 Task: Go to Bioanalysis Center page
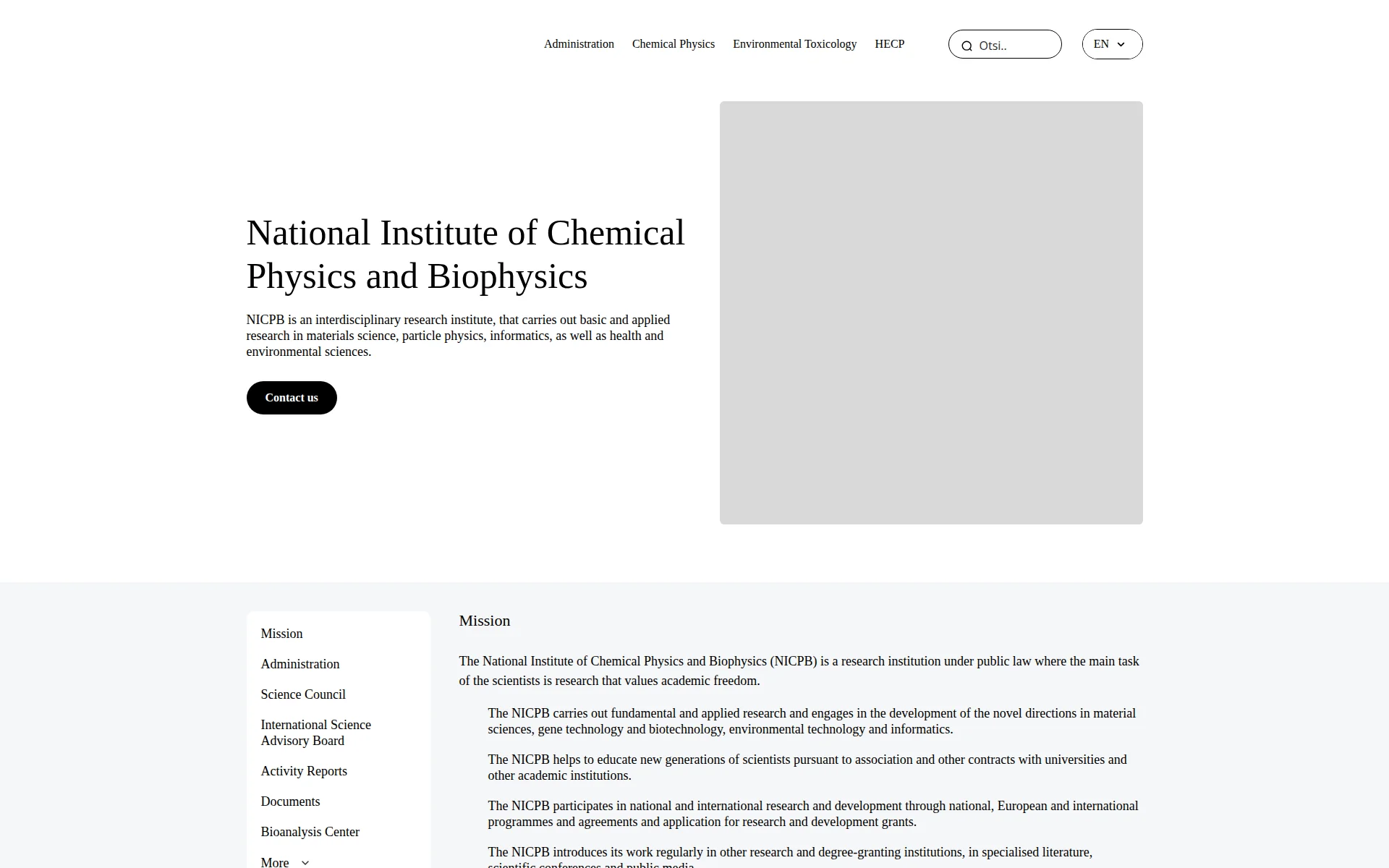tap(310, 832)
